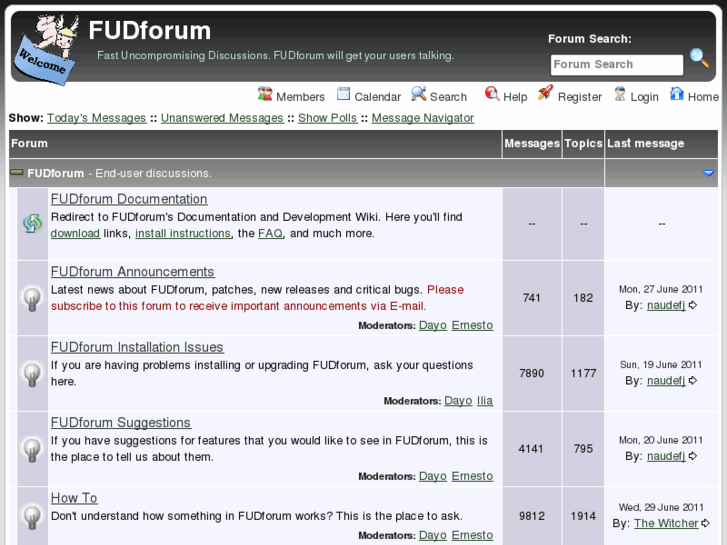View moderator Dayo in Announcements row
The height and width of the screenshot is (545, 727).
[x=433, y=325]
